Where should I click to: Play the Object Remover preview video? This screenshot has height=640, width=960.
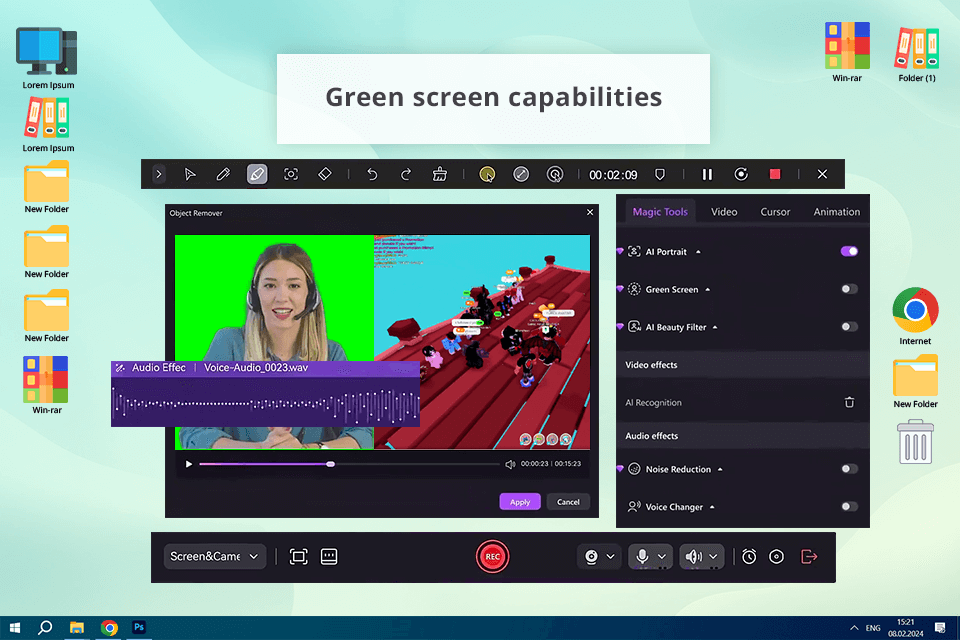(189, 464)
